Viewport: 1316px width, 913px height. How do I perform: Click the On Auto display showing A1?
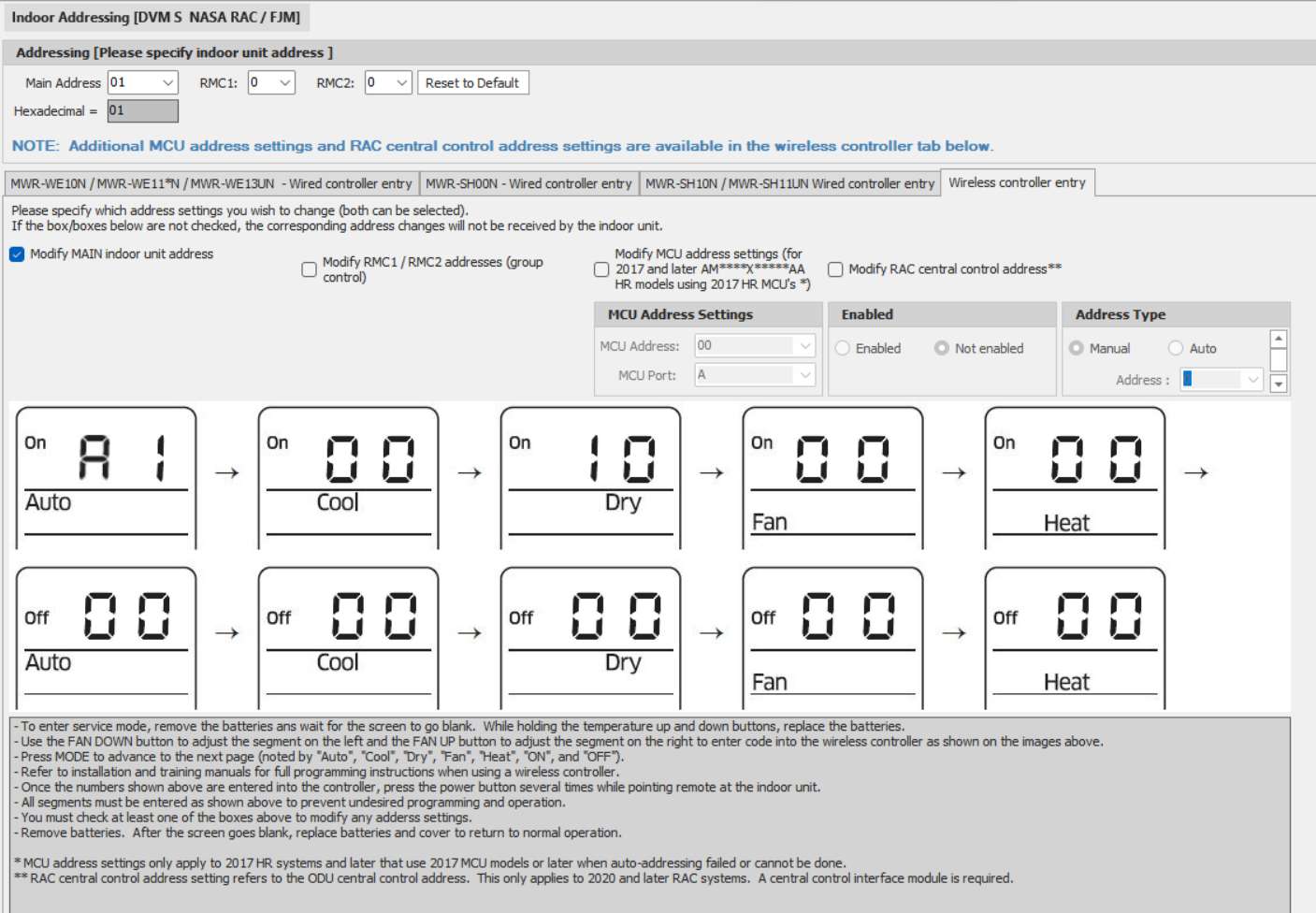(106, 477)
